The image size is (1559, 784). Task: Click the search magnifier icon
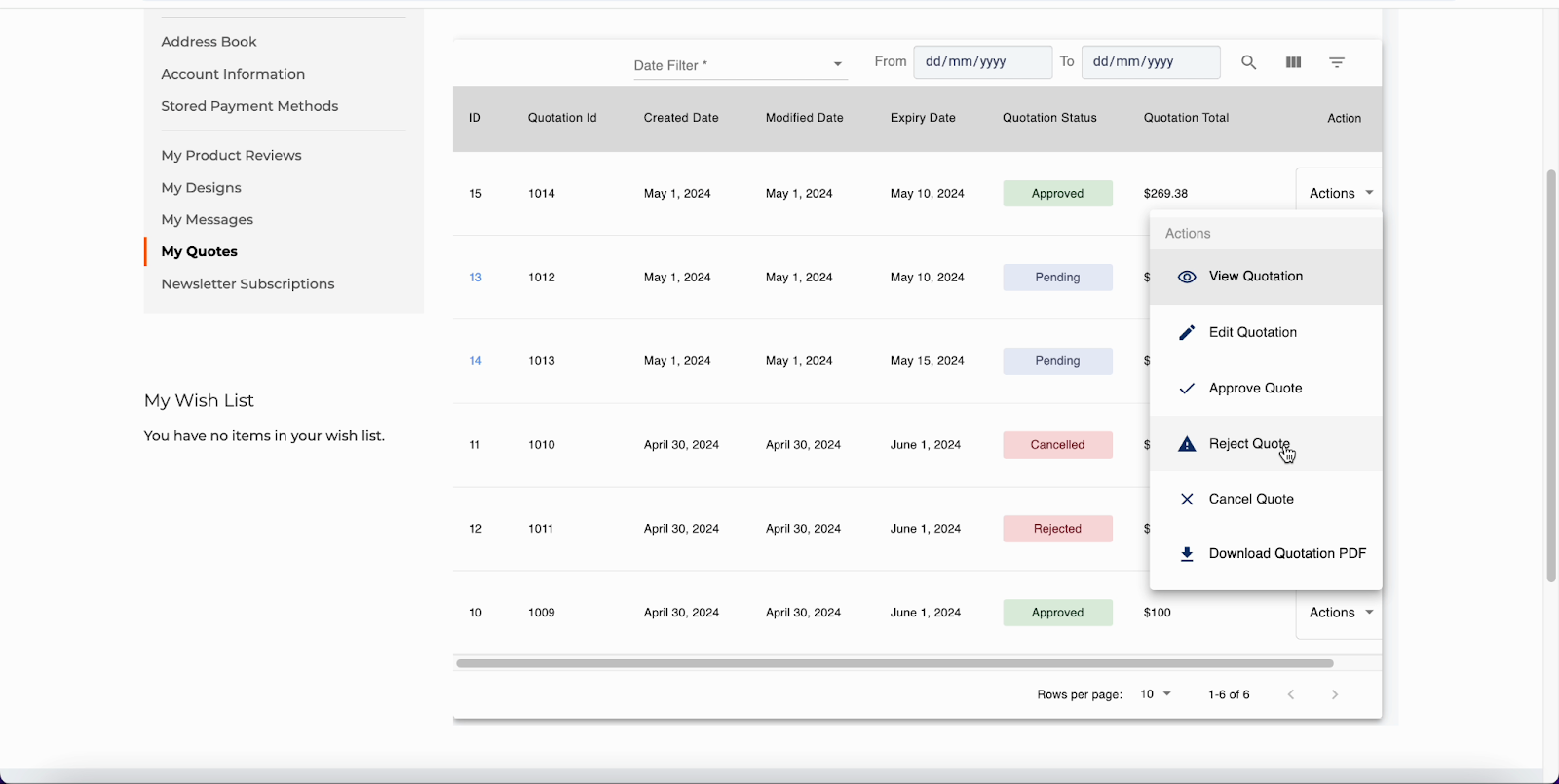(x=1248, y=62)
